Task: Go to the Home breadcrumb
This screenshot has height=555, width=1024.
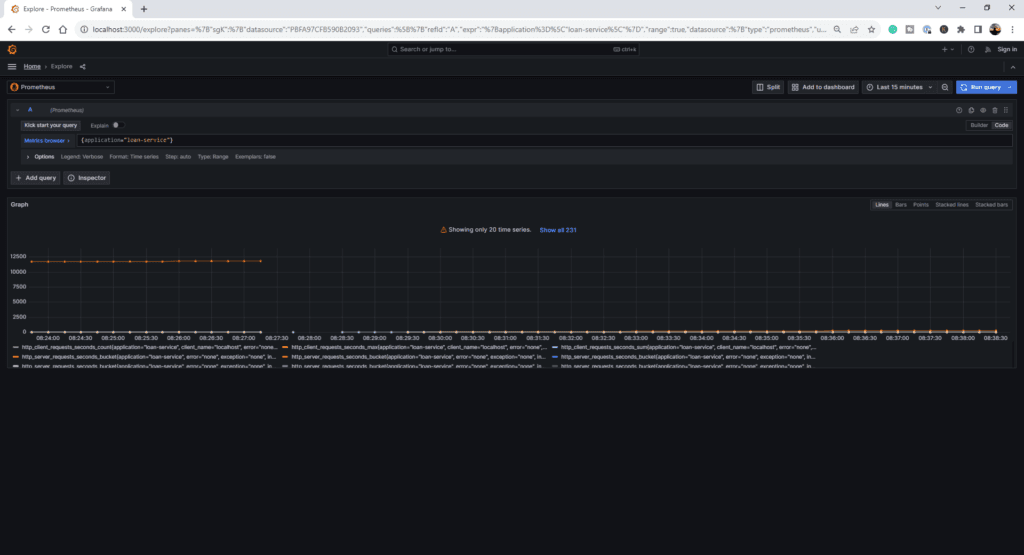Action: point(32,67)
